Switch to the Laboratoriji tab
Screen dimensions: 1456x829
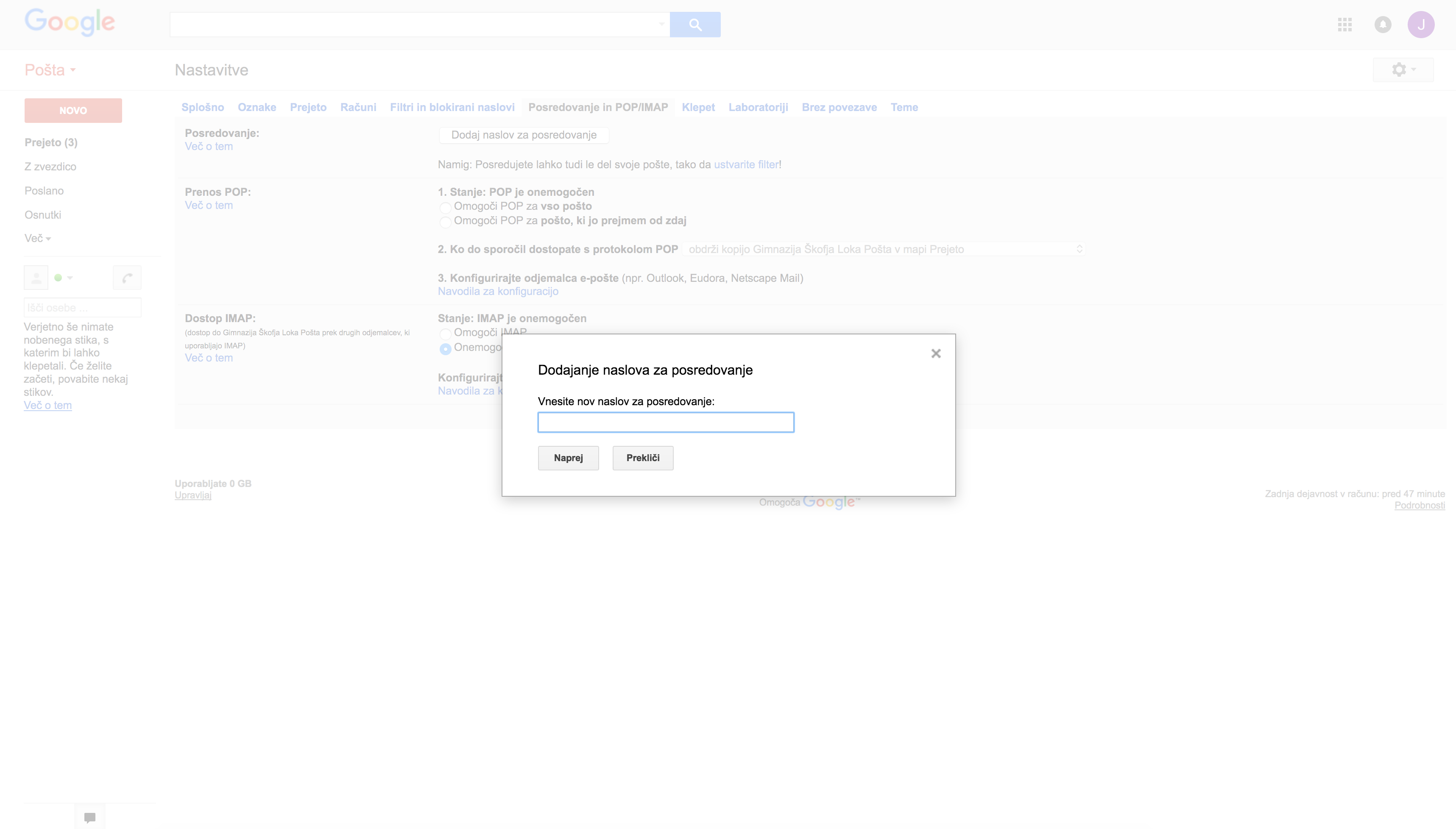(758, 107)
